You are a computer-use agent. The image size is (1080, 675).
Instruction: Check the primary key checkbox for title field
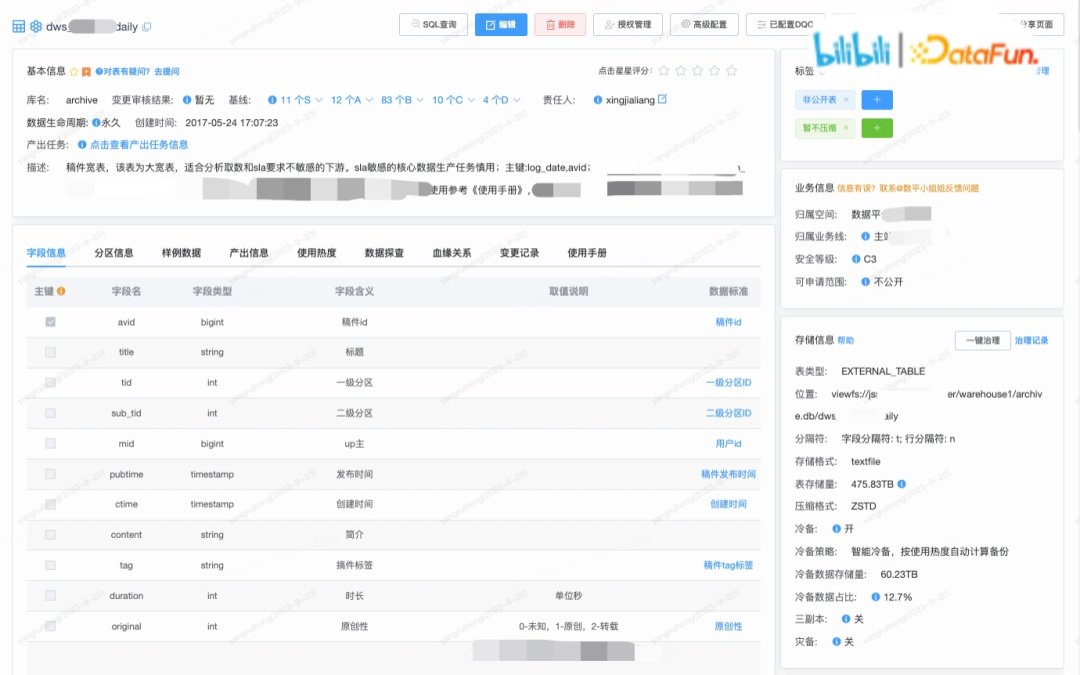51,351
